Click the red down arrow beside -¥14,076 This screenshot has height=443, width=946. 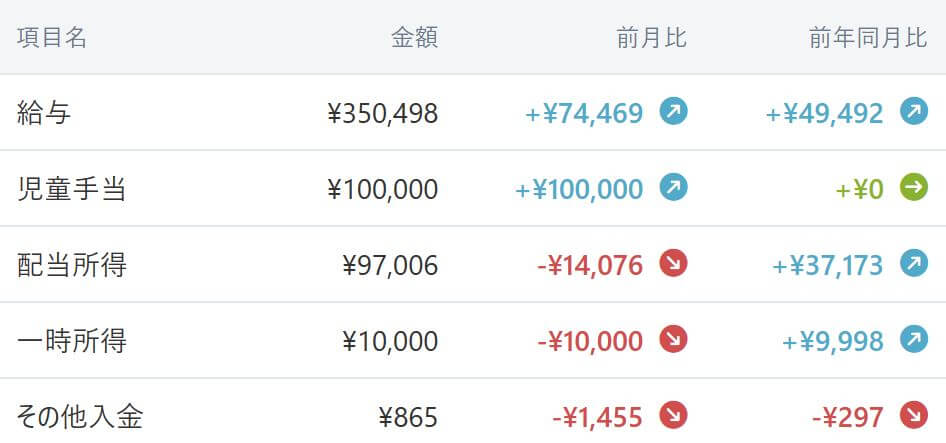(x=673, y=264)
